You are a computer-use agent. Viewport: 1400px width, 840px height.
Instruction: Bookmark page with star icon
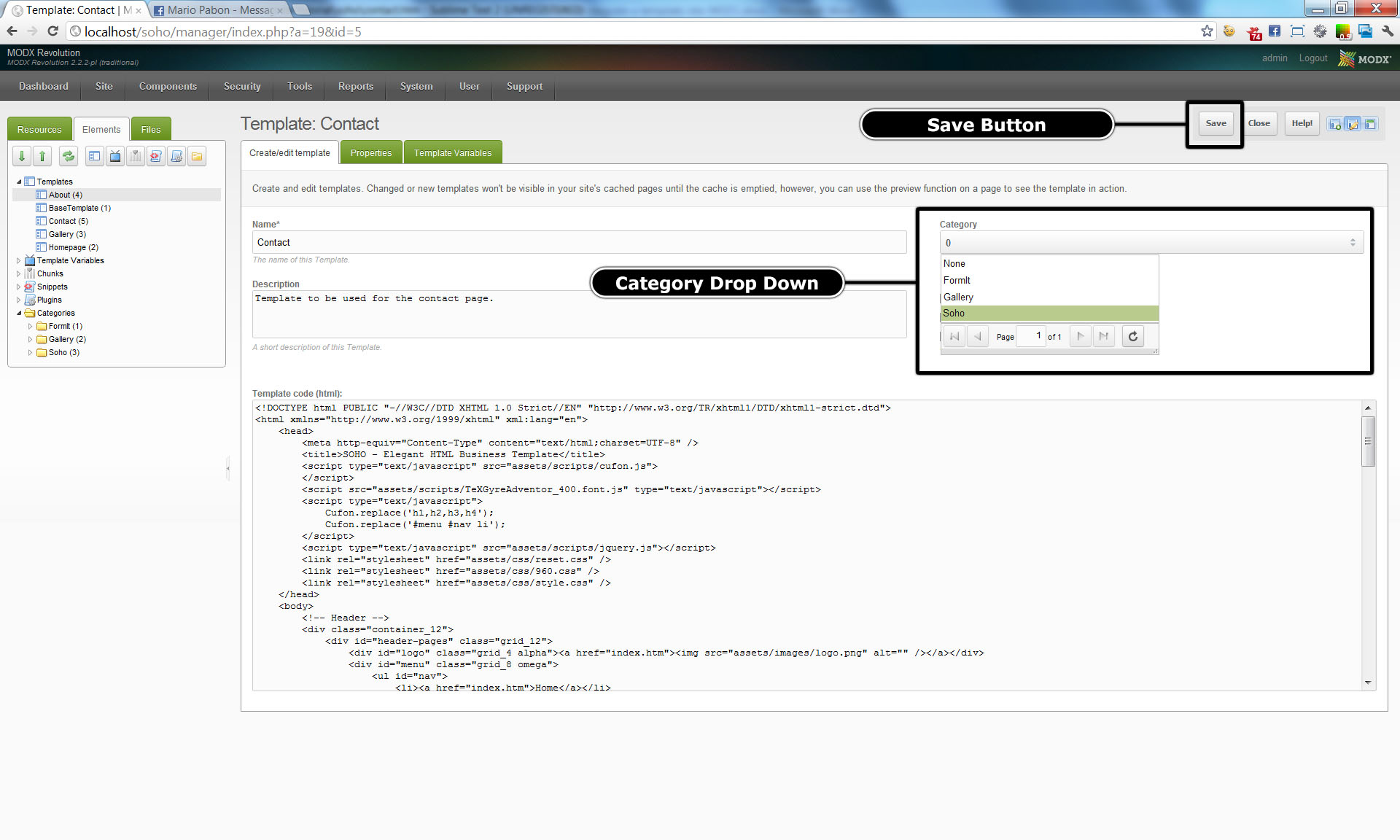[x=1207, y=31]
